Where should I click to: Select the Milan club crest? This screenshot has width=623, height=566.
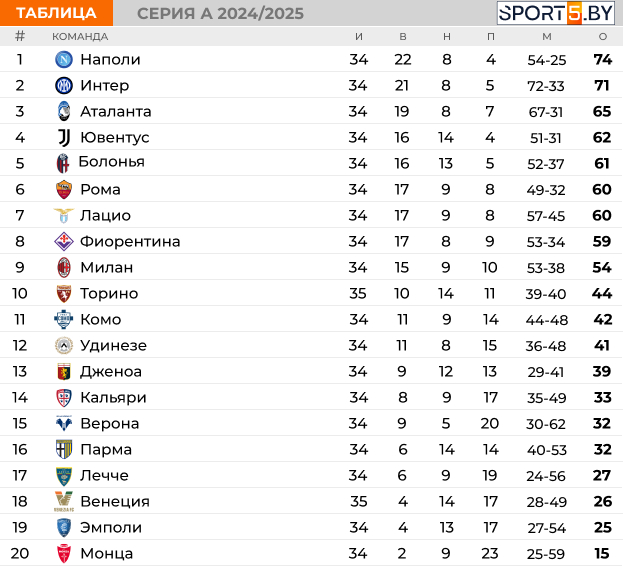tap(64, 267)
